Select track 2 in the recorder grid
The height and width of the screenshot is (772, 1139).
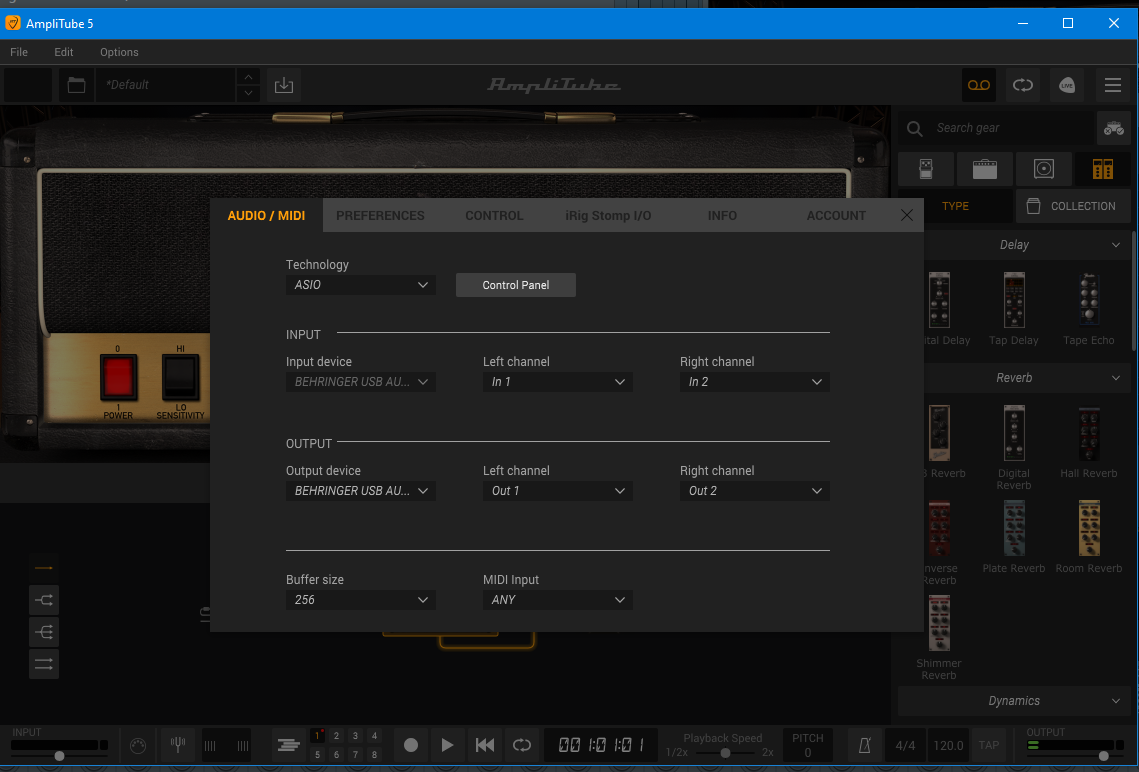336,736
